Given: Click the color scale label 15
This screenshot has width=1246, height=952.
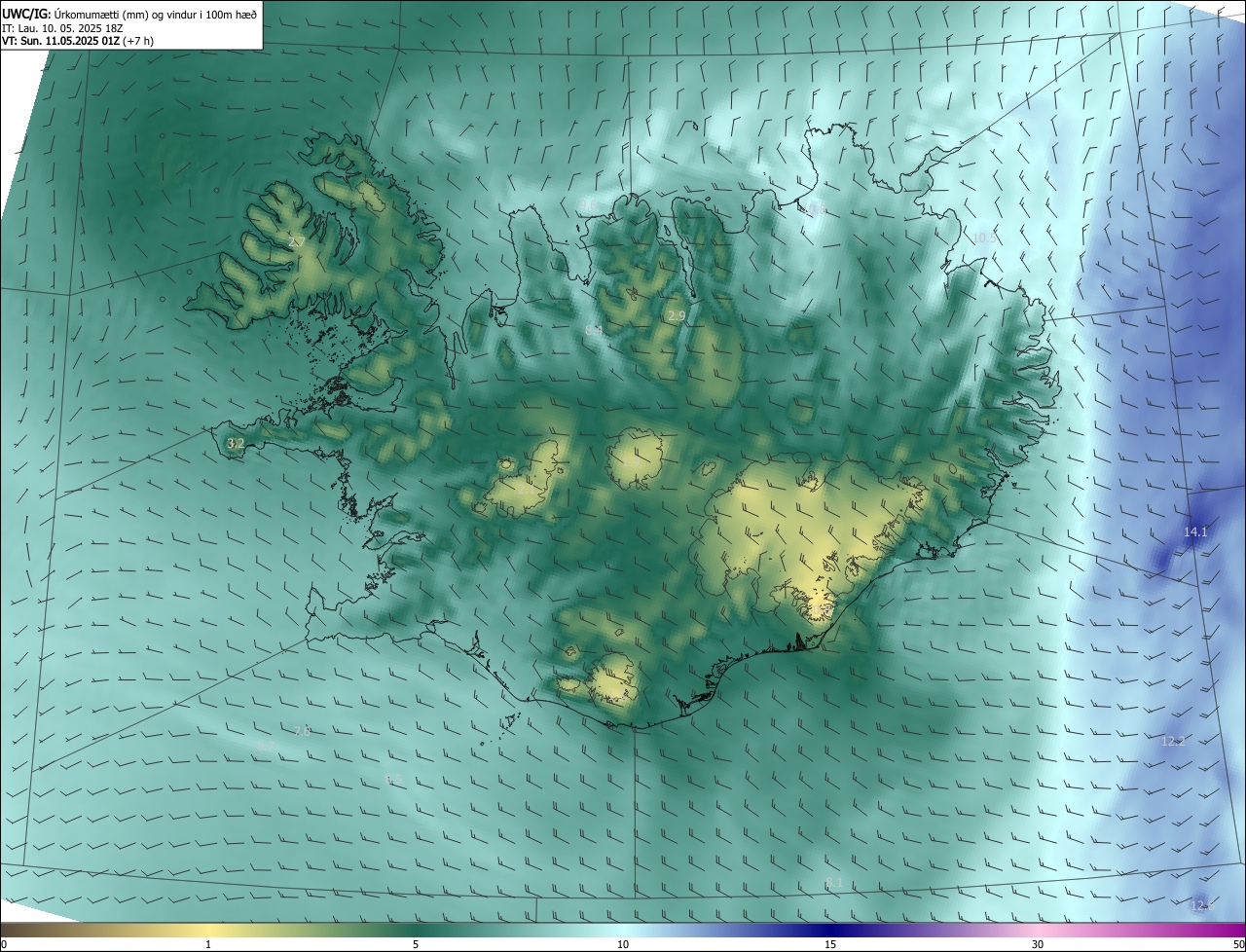Looking at the screenshot, I should tap(830, 944).
